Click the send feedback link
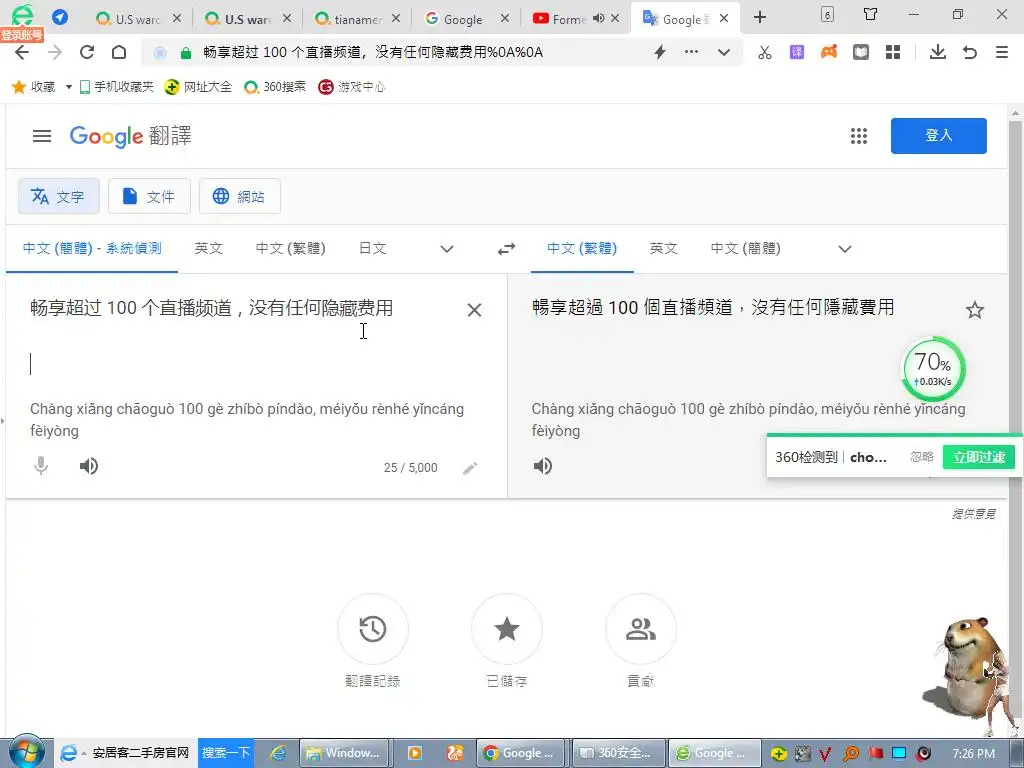Image resolution: width=1024 pixels, height=768 pixels. coord(973,514)
